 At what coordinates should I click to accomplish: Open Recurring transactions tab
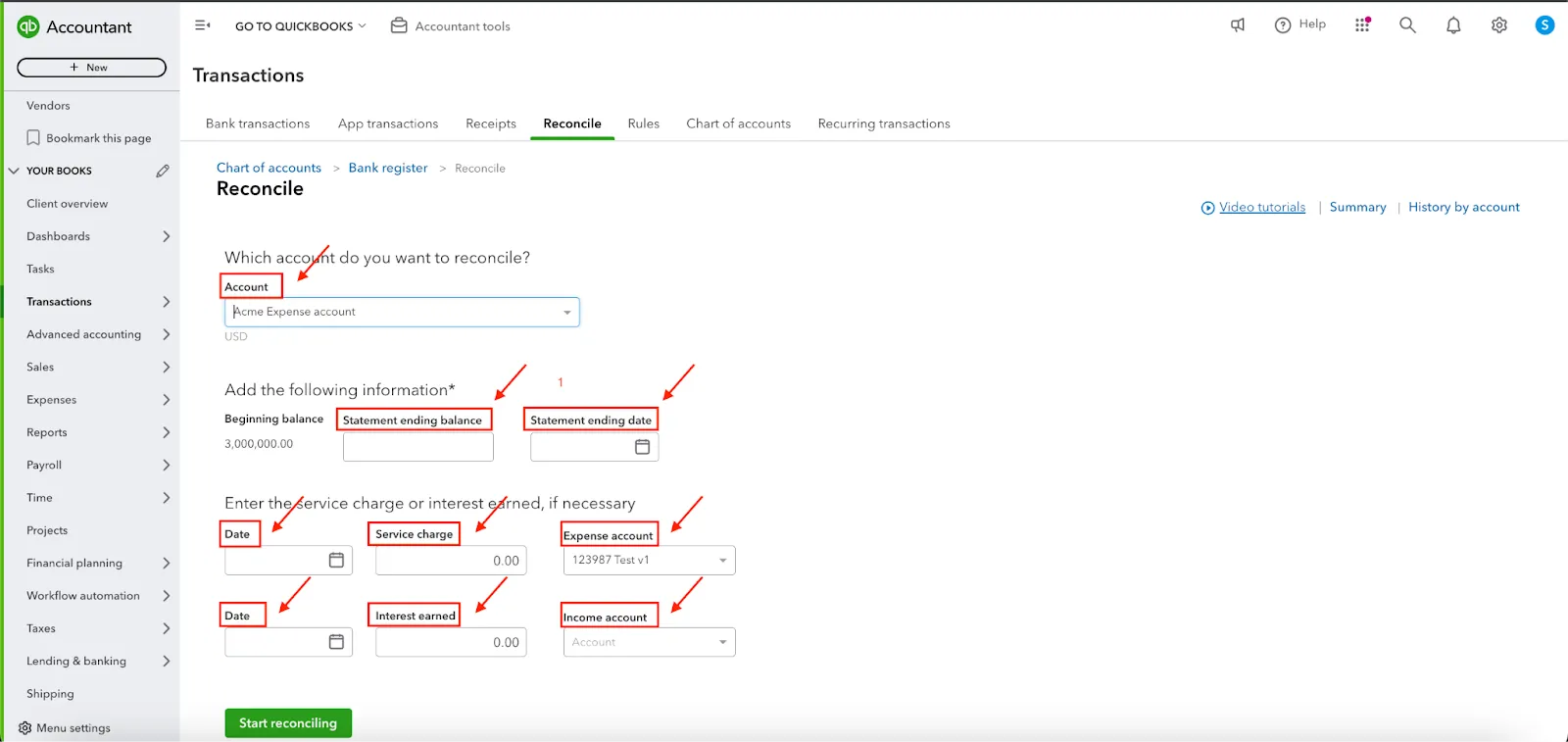(884, 124)
